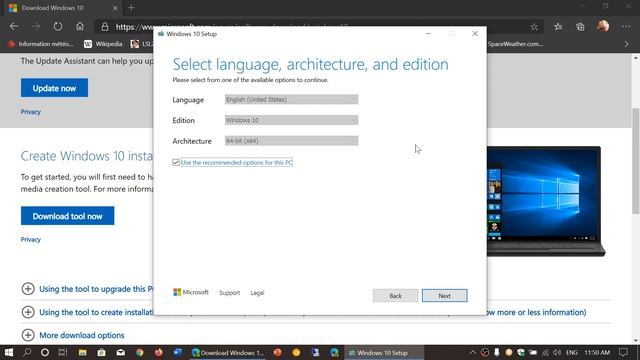Click the laptop image on the webpage
Viewport: 640px width, 360px height.
[x=546, y=201]
